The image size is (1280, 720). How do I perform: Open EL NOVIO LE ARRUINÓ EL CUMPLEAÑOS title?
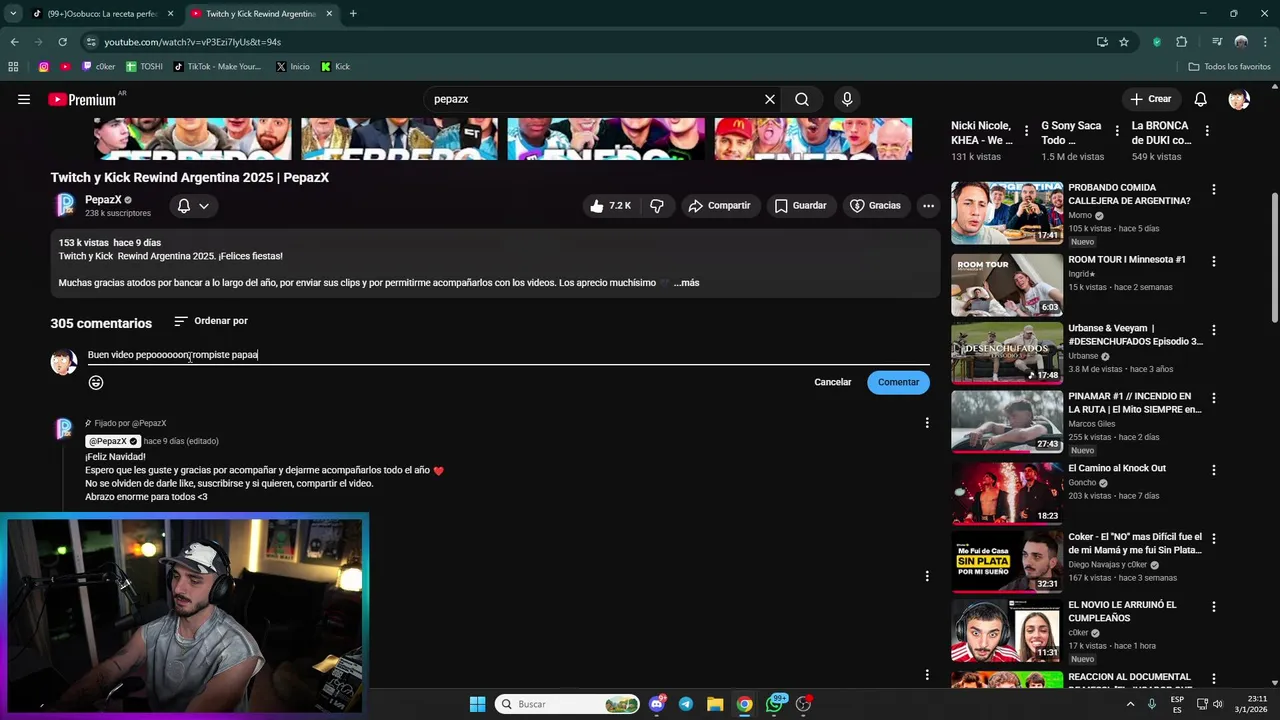pyautogui.click(x=1122, y=611)
